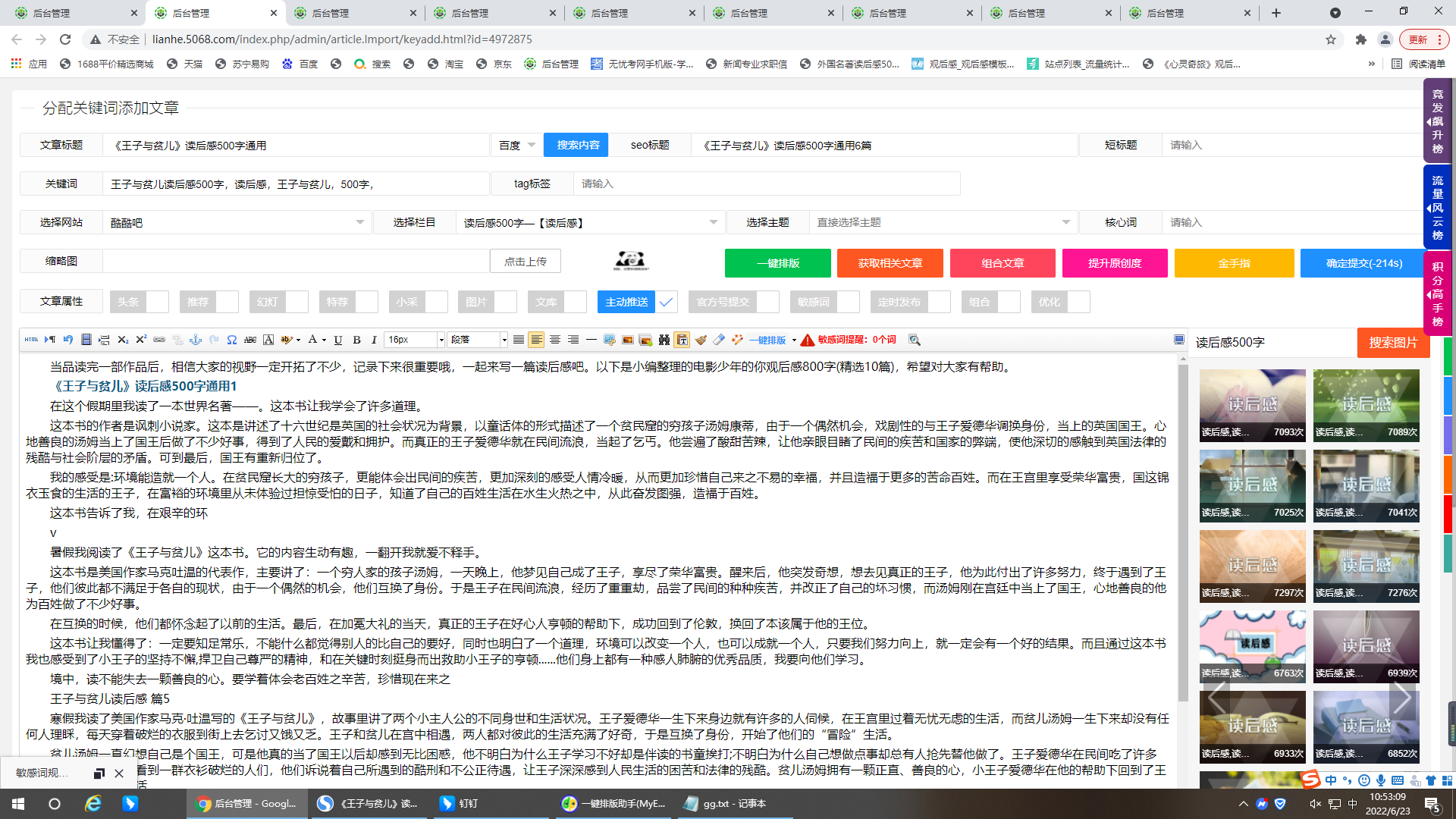Image resolution: width=1456 pixels, height=819 pixels.
Task: Toggle the 官方号提交 option
Action: tap(733, 302)
